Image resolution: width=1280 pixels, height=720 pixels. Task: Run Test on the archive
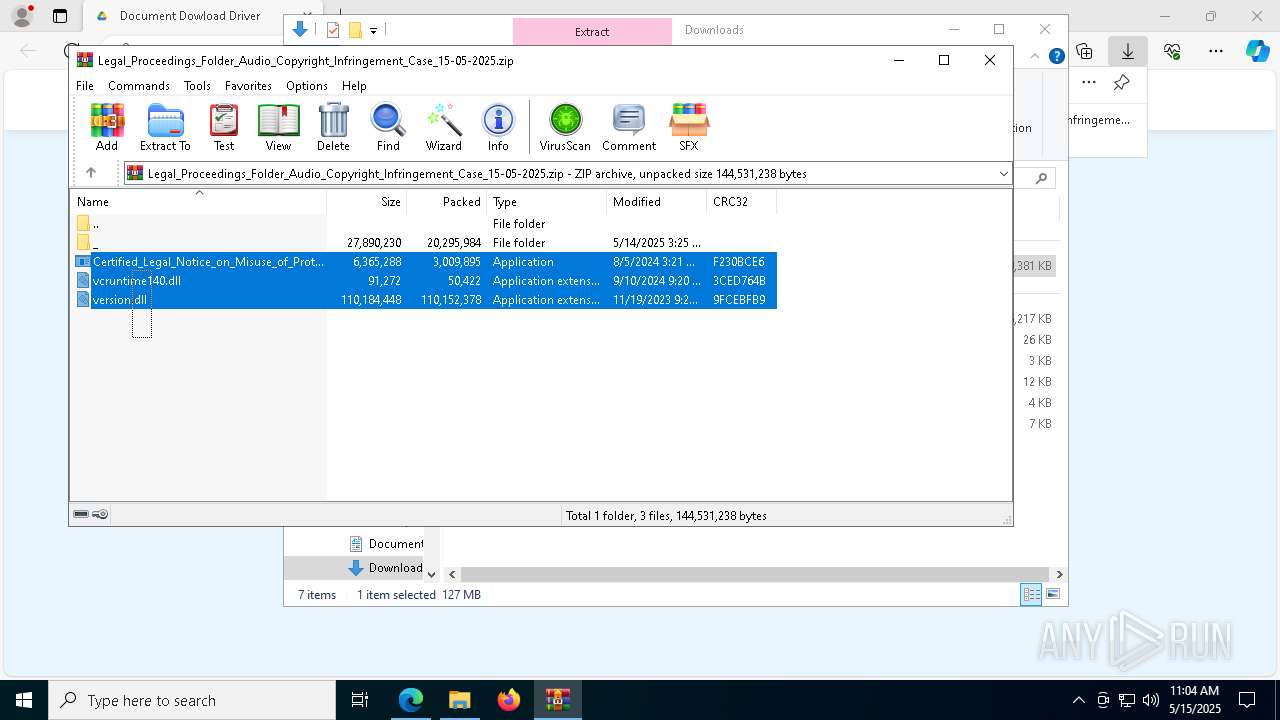click(224, 127)
